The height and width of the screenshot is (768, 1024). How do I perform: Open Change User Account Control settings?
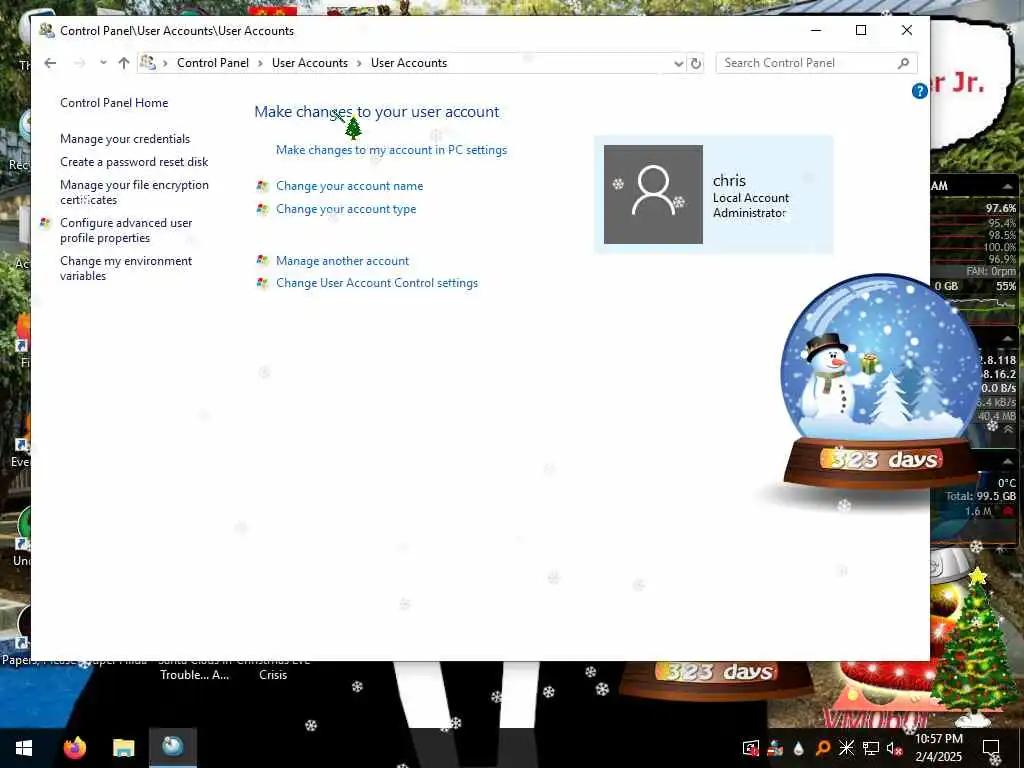tap(377, 283)
